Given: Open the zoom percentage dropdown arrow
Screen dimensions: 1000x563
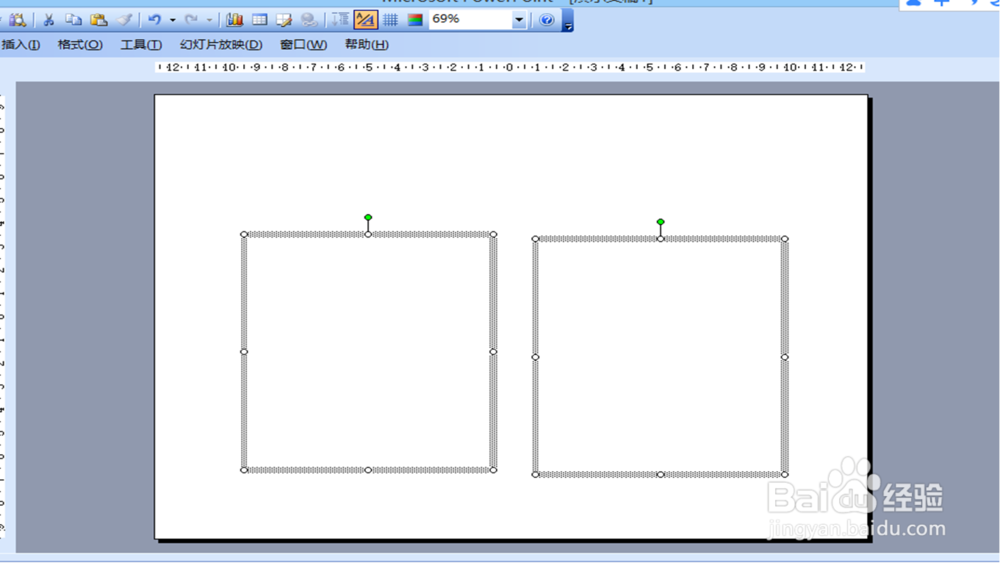Looking at the screenshot, I should (519, 20).
